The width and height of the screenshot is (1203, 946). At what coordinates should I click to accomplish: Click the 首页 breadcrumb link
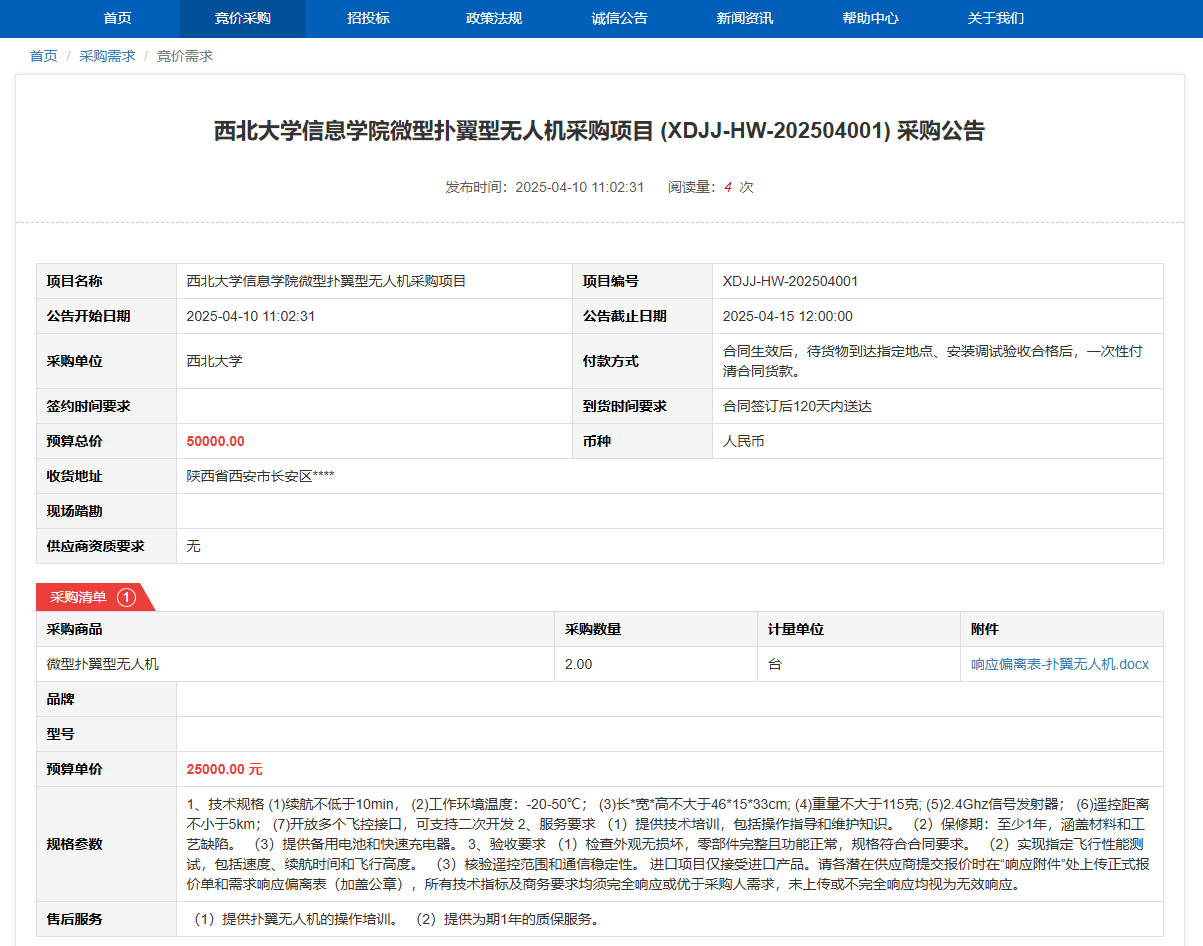pos(44,56)
